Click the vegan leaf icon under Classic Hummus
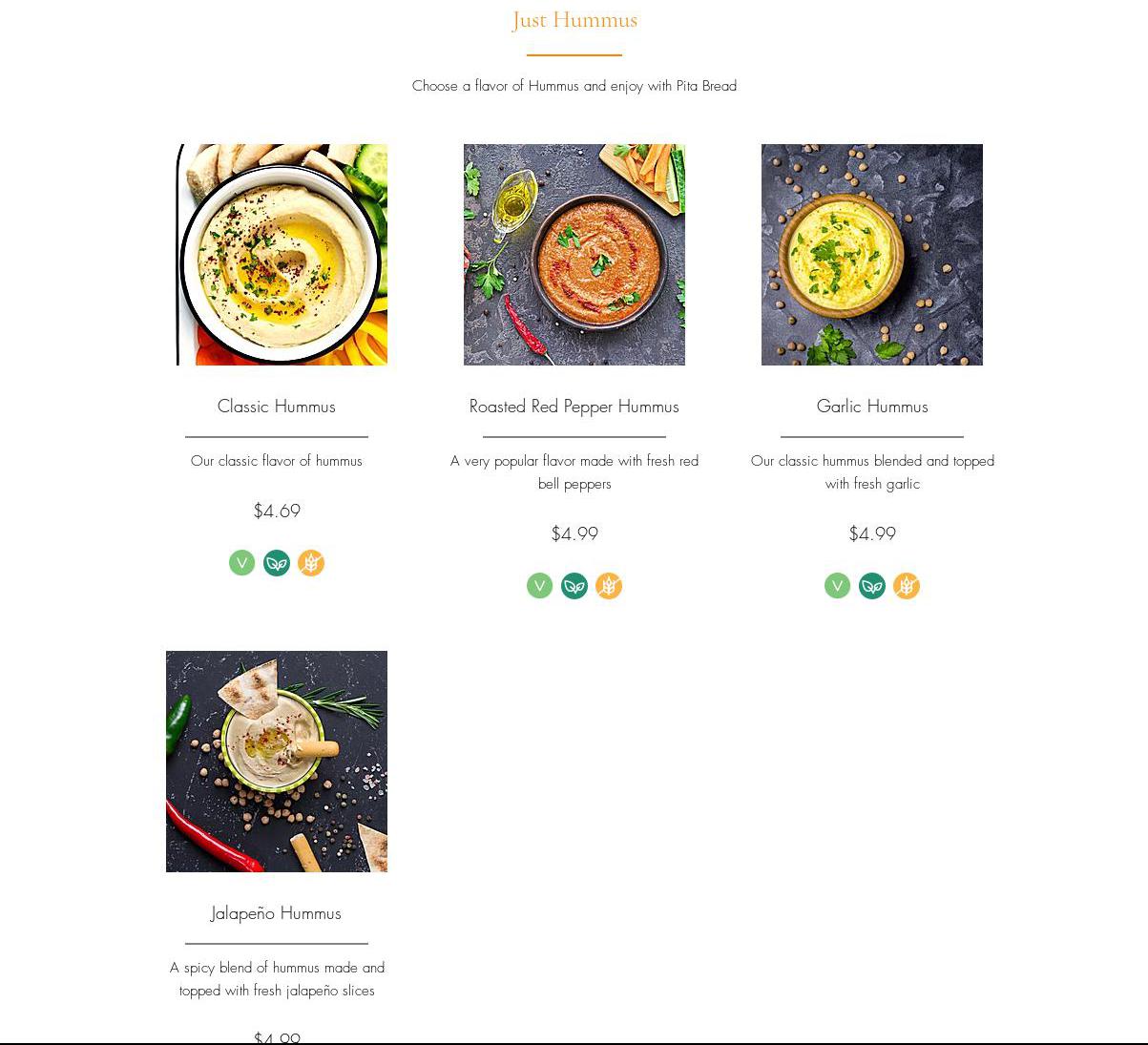Viewport: 1148px width, 1045px height. coord(277,563)
